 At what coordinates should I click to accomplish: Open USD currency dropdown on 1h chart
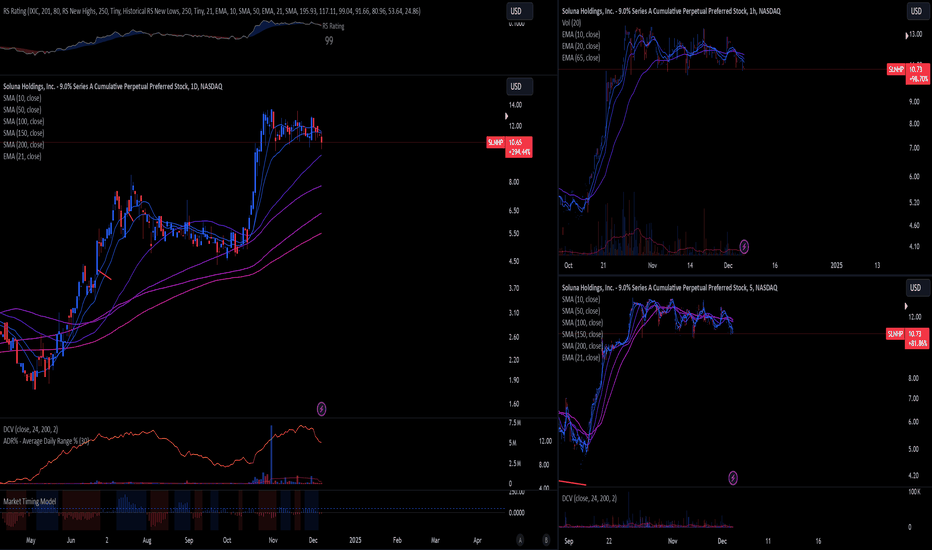click(x=916, y=11)
